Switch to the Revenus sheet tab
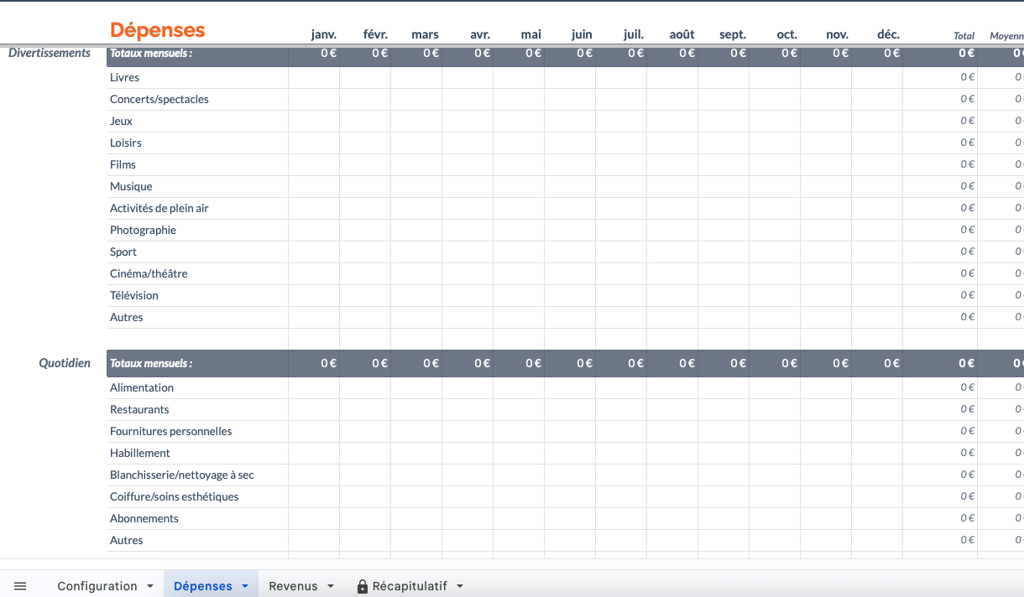Screen dimensions: 1024x597 point(293,586)
